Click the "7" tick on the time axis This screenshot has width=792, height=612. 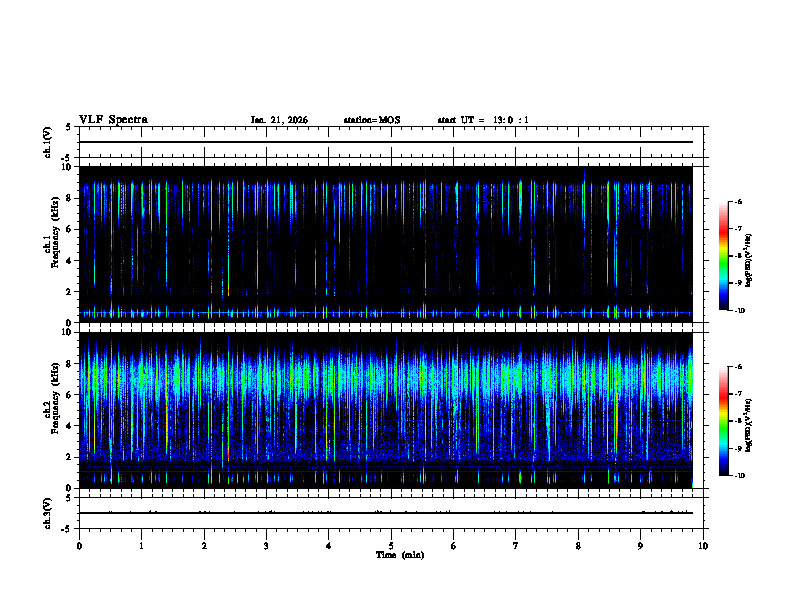tap(516, 546)
